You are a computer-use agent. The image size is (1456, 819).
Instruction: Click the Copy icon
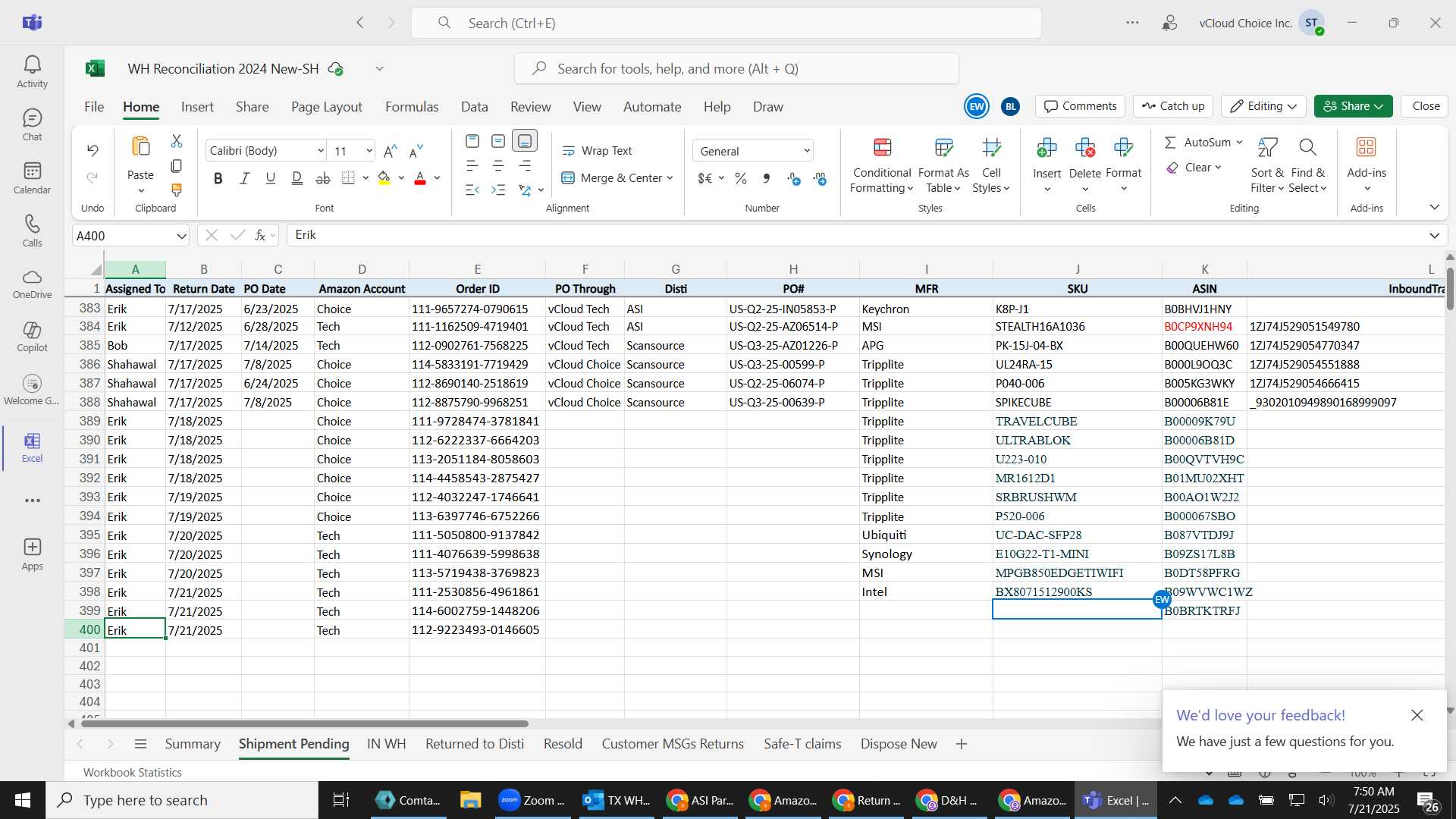click(x=177, y=165)
